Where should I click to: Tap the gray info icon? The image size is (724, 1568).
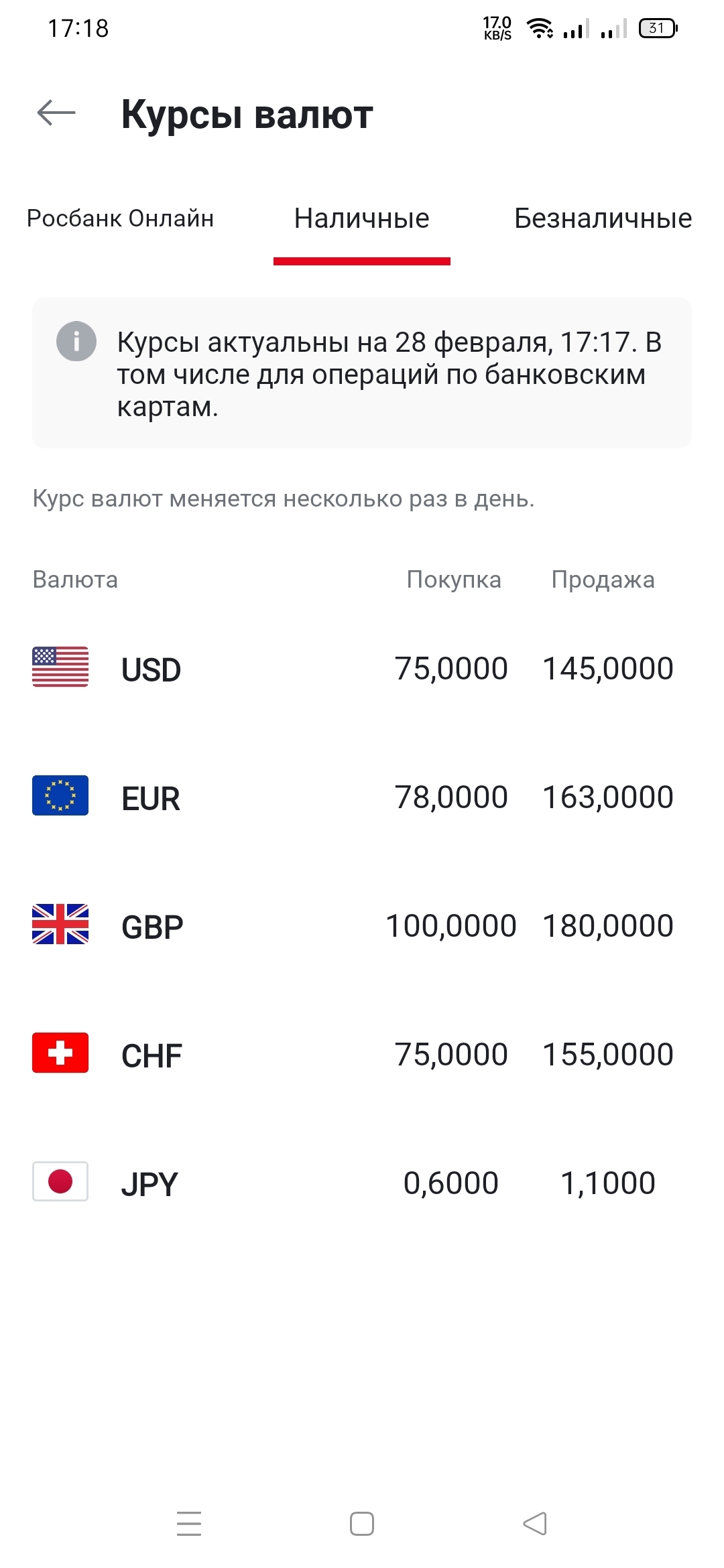[76, 341]
